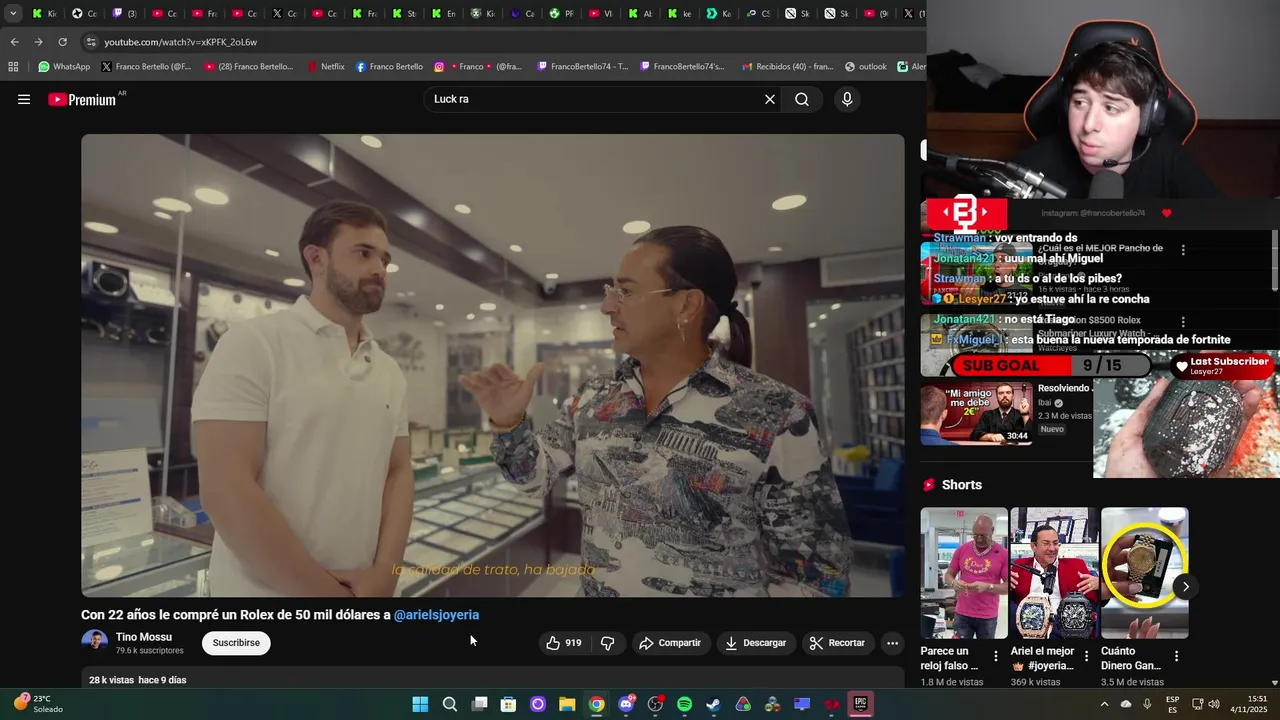1280x720 pixels.
Task: Open the outlook bookmark
Action: coord(865,67)
